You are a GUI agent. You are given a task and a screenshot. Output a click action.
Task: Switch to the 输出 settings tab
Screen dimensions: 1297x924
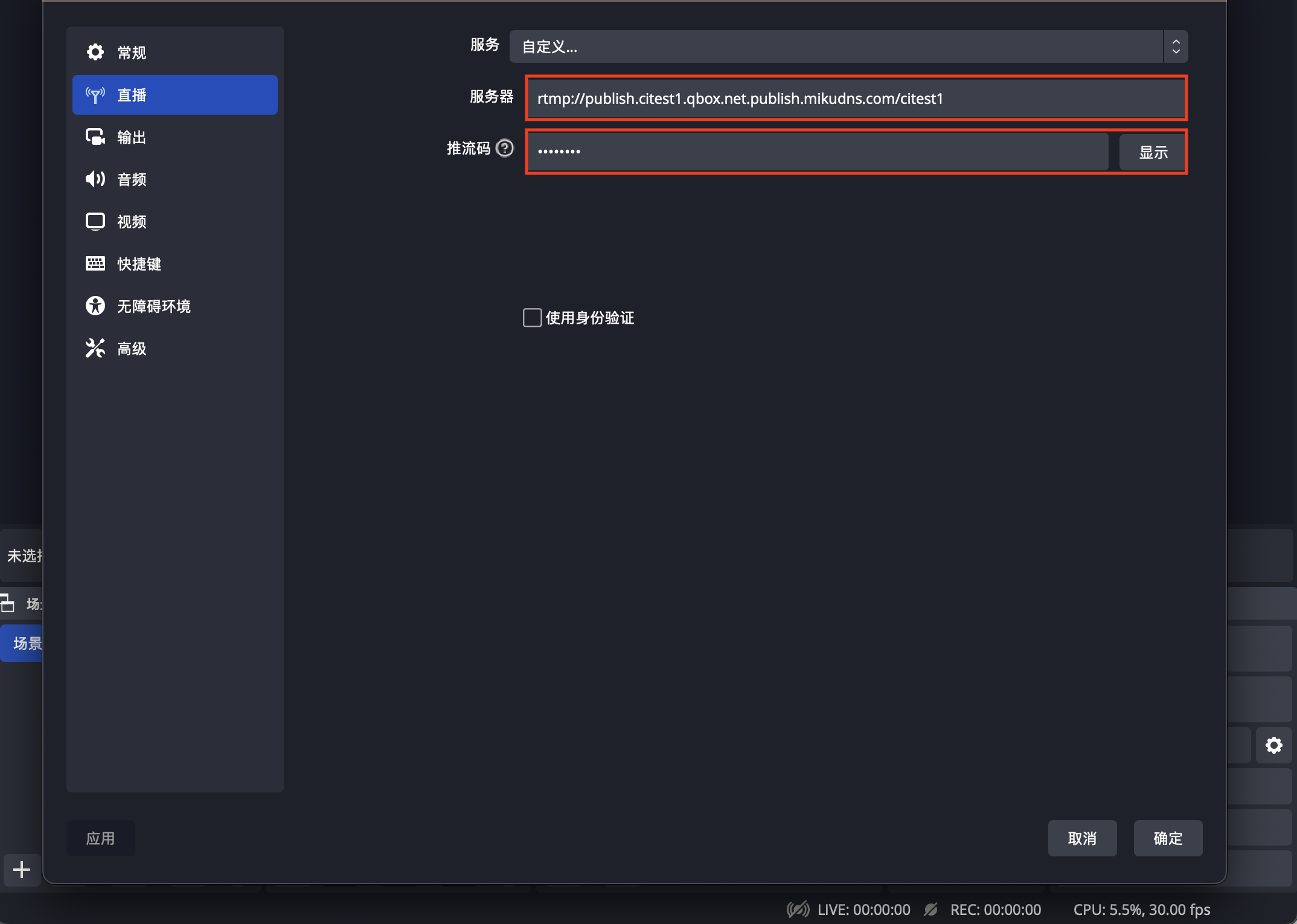(175, 137)
